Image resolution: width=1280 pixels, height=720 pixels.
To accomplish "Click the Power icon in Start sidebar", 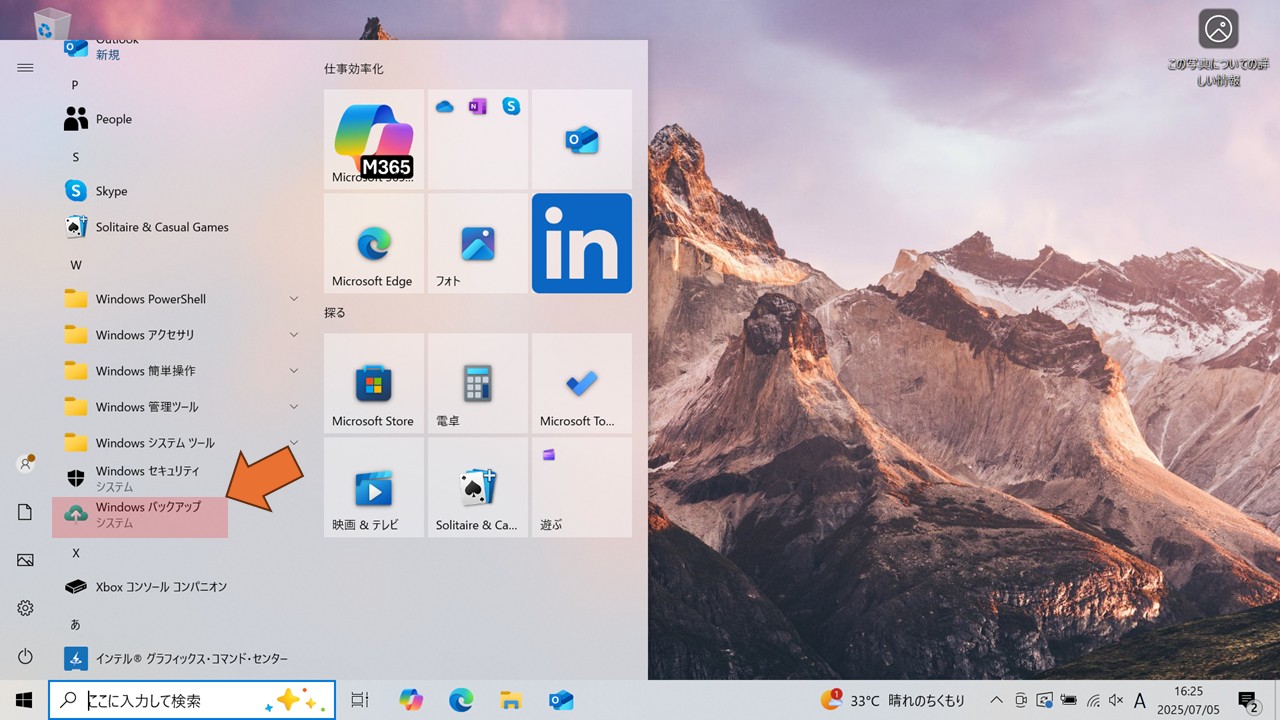I will pyautogui.click(x=26, y=657).
